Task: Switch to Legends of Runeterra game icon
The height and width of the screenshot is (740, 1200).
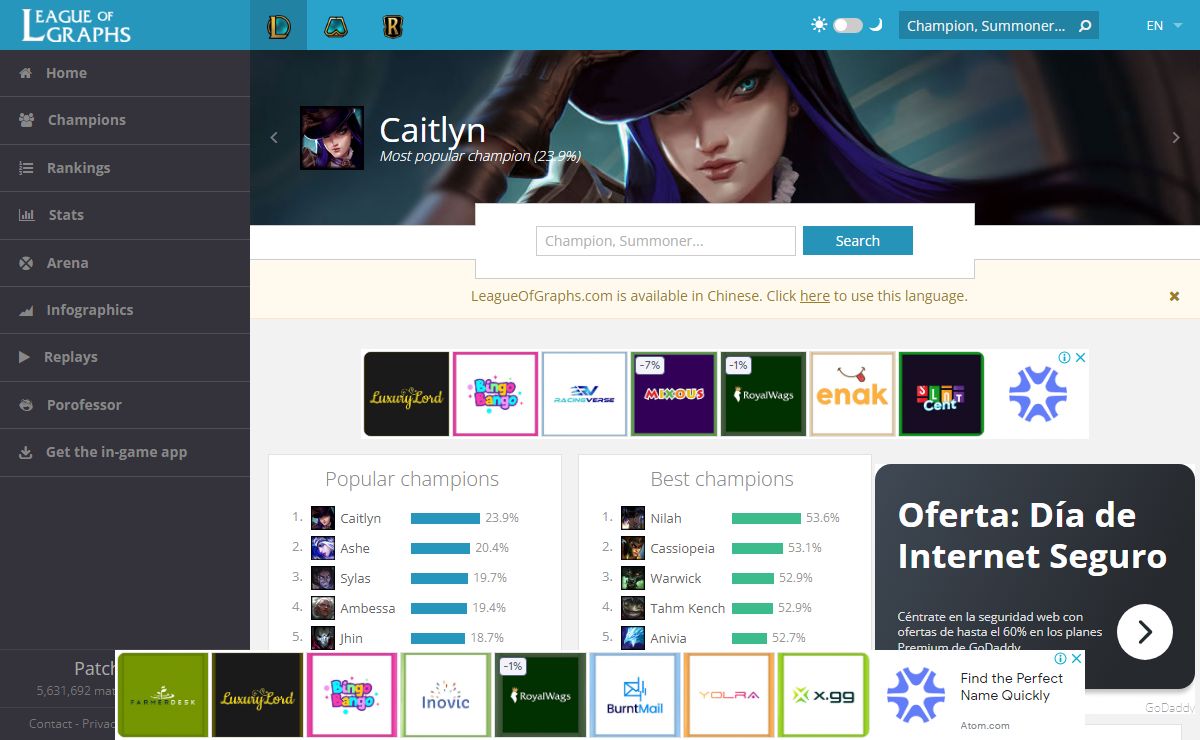Action: (x=392, y=25)
